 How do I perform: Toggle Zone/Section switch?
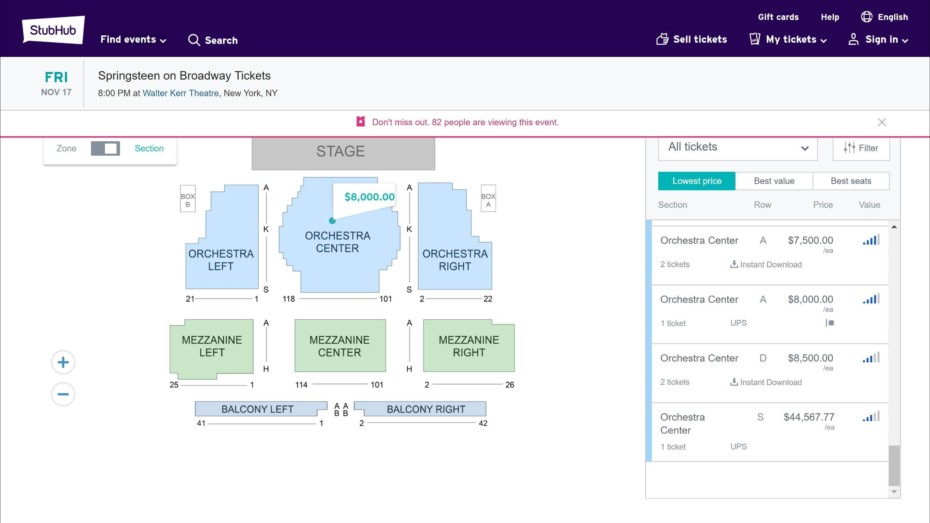tap(105, 148)
